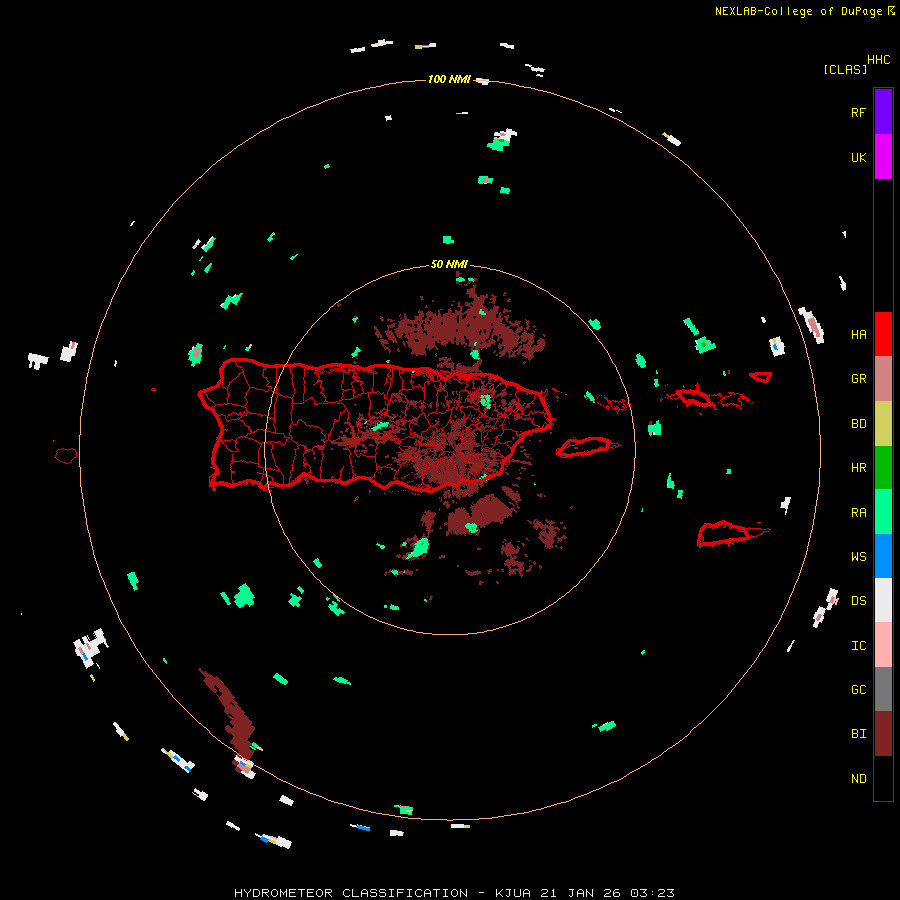
Task: Click the GR legend label
Action: 858,379
